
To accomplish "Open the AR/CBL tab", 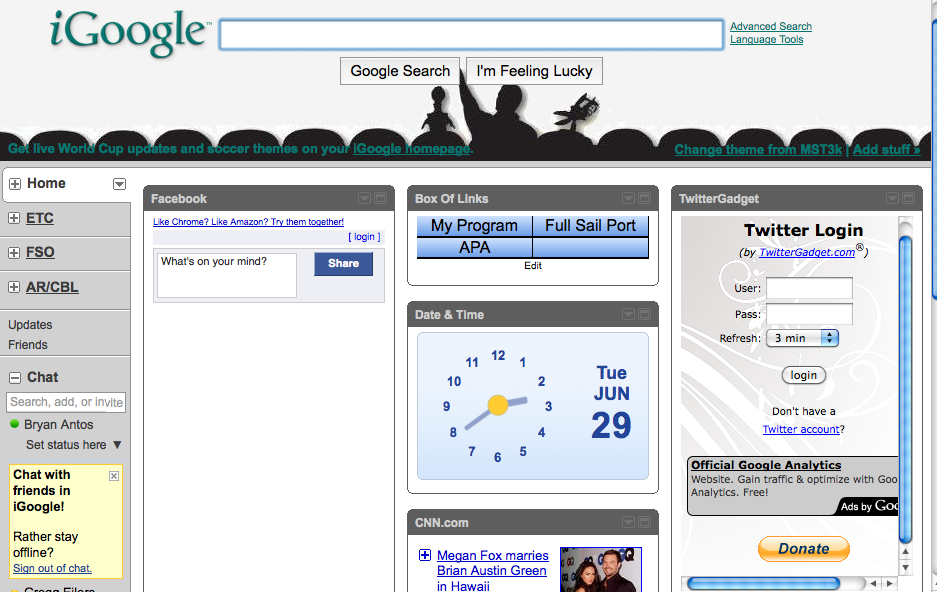I will pos(52,287).
